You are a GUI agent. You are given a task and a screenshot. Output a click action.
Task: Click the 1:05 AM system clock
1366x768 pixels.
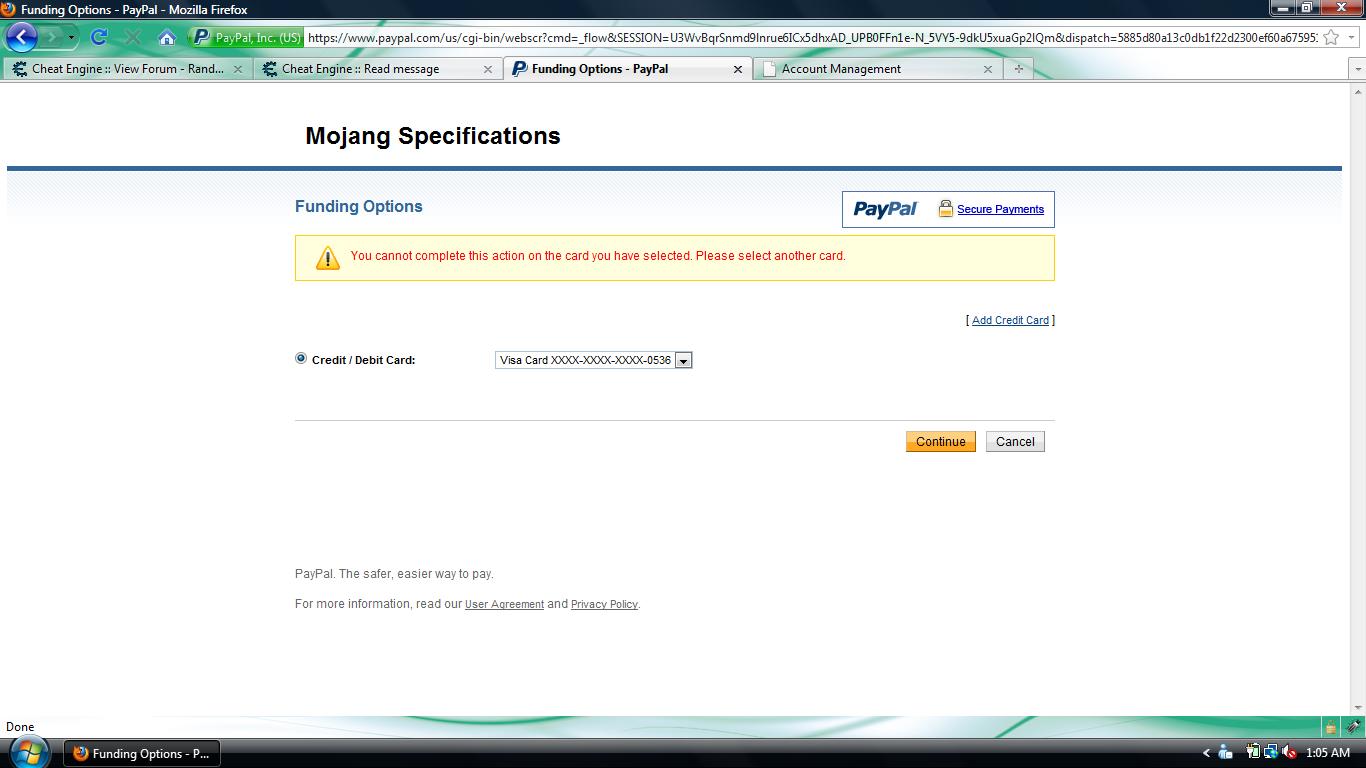tap(1328, 753)
